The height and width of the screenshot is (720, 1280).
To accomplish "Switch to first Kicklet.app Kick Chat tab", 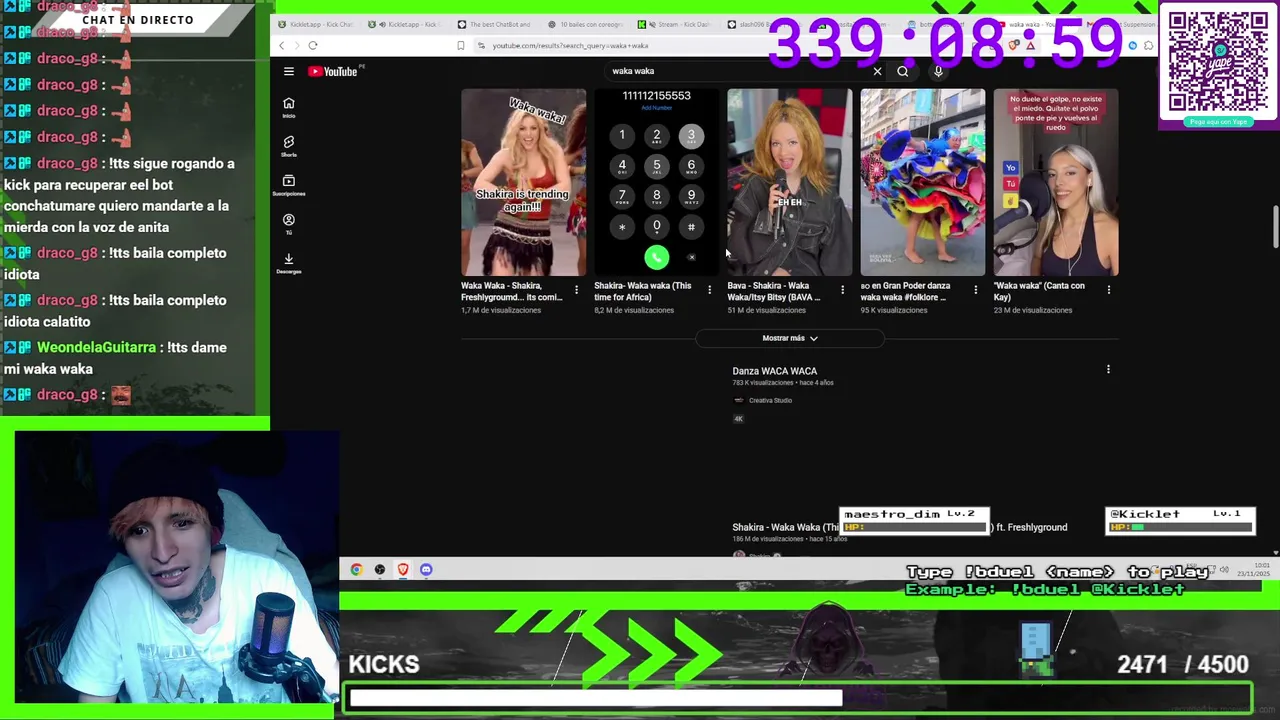I will pos(315,24).
